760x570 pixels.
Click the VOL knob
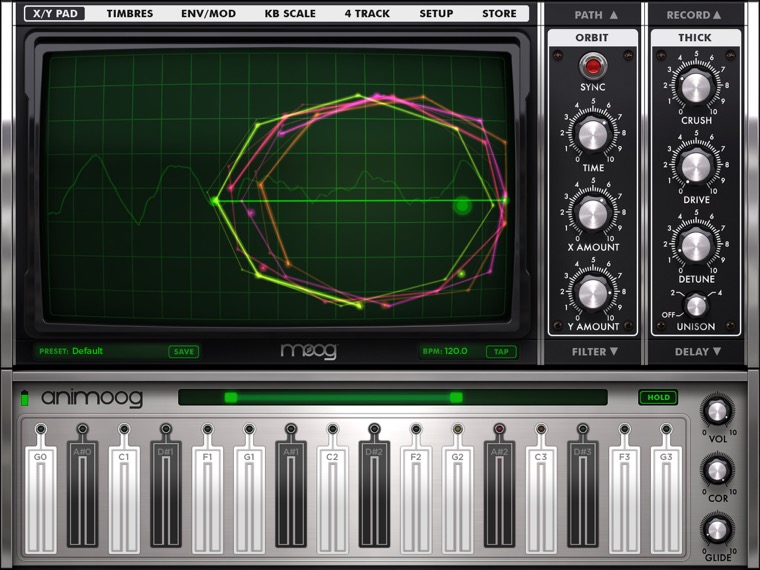[717, 412]
